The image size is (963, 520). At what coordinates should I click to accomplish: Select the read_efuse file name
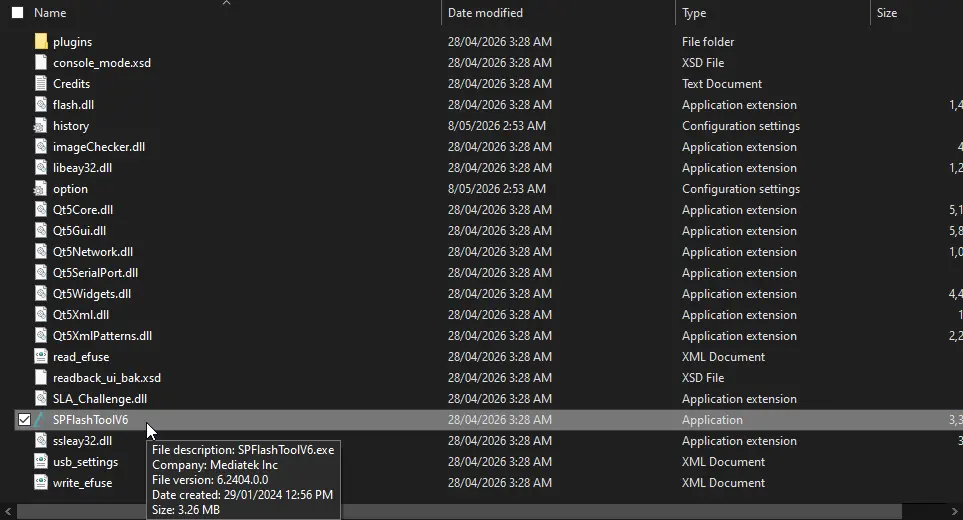(x=81, y=357)
